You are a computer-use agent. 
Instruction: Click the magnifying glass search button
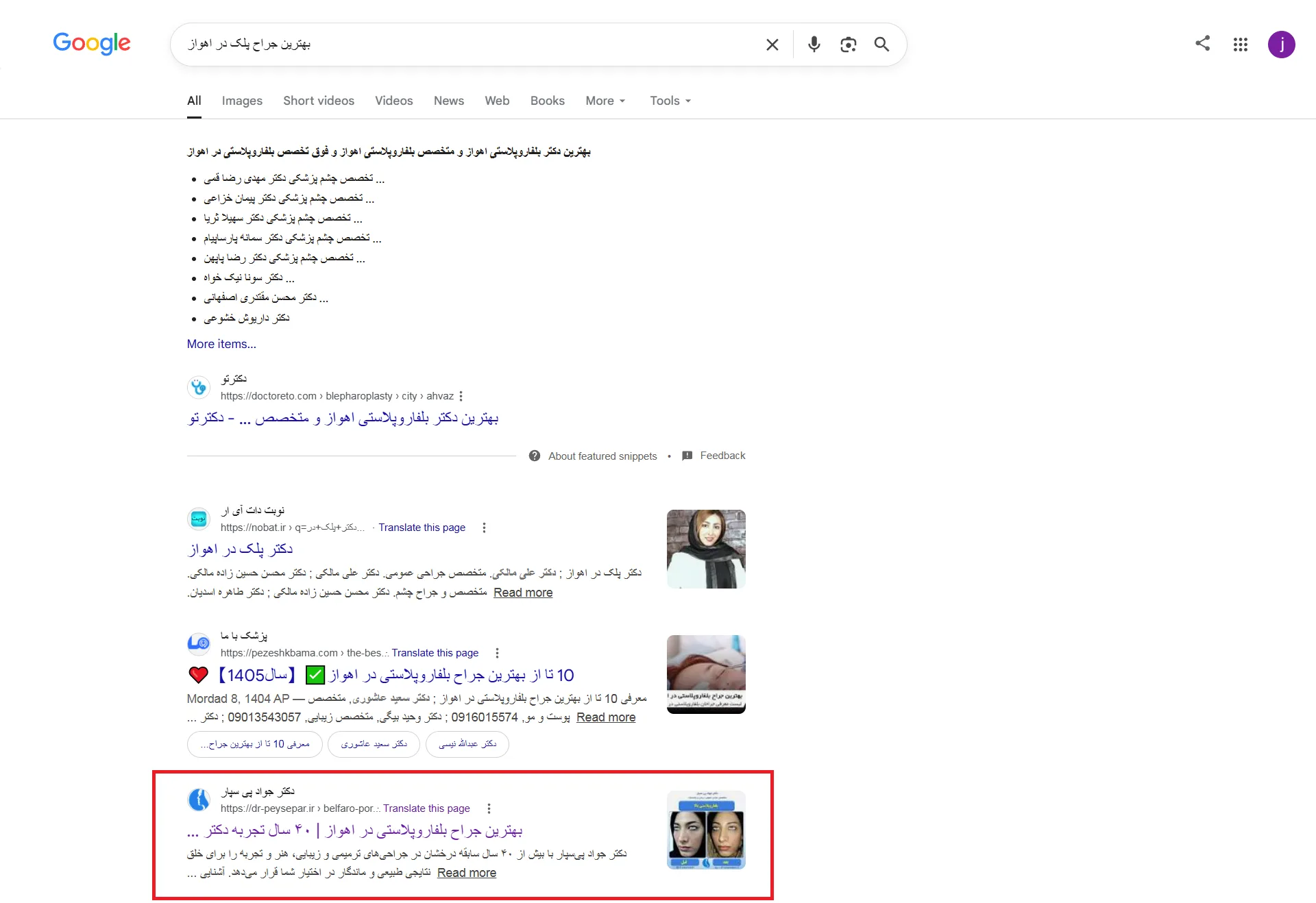click(x=881, y=45)
